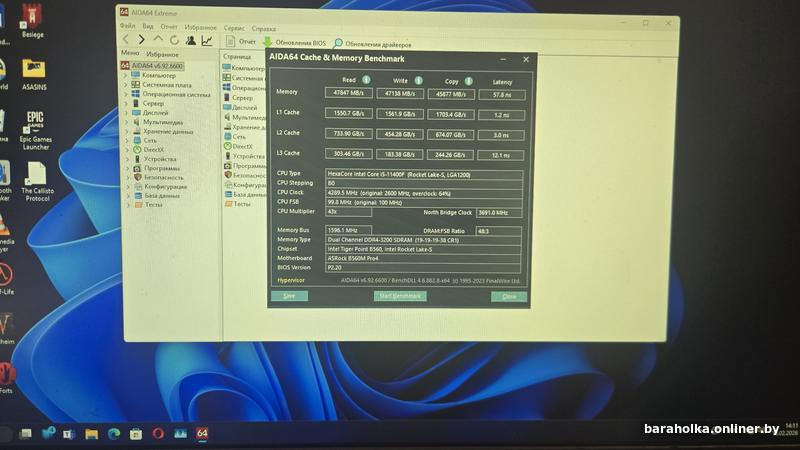Expand the Системная плата tree node
The width and height of the screenshot is (800, 450).
(126, 85)
